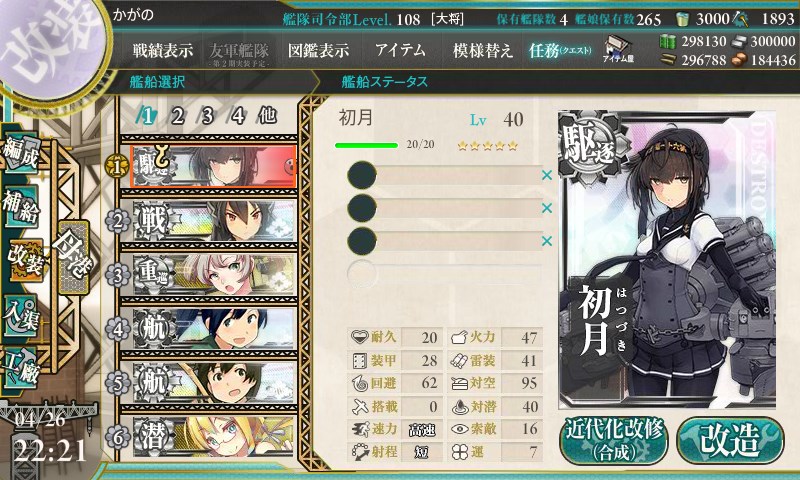Select the submarine in slot 6
Image resolution: width=800 pixels, height=480 pixels.
[213, 437]
